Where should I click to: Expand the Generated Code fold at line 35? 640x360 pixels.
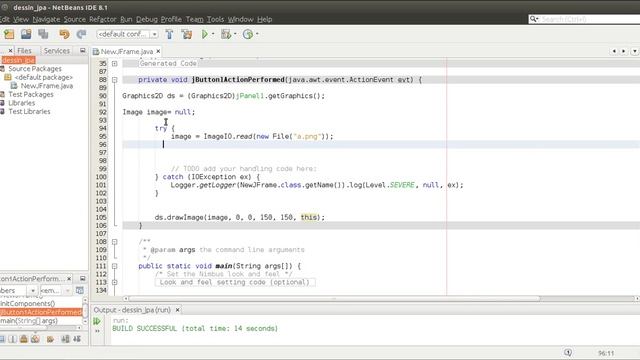115,64
